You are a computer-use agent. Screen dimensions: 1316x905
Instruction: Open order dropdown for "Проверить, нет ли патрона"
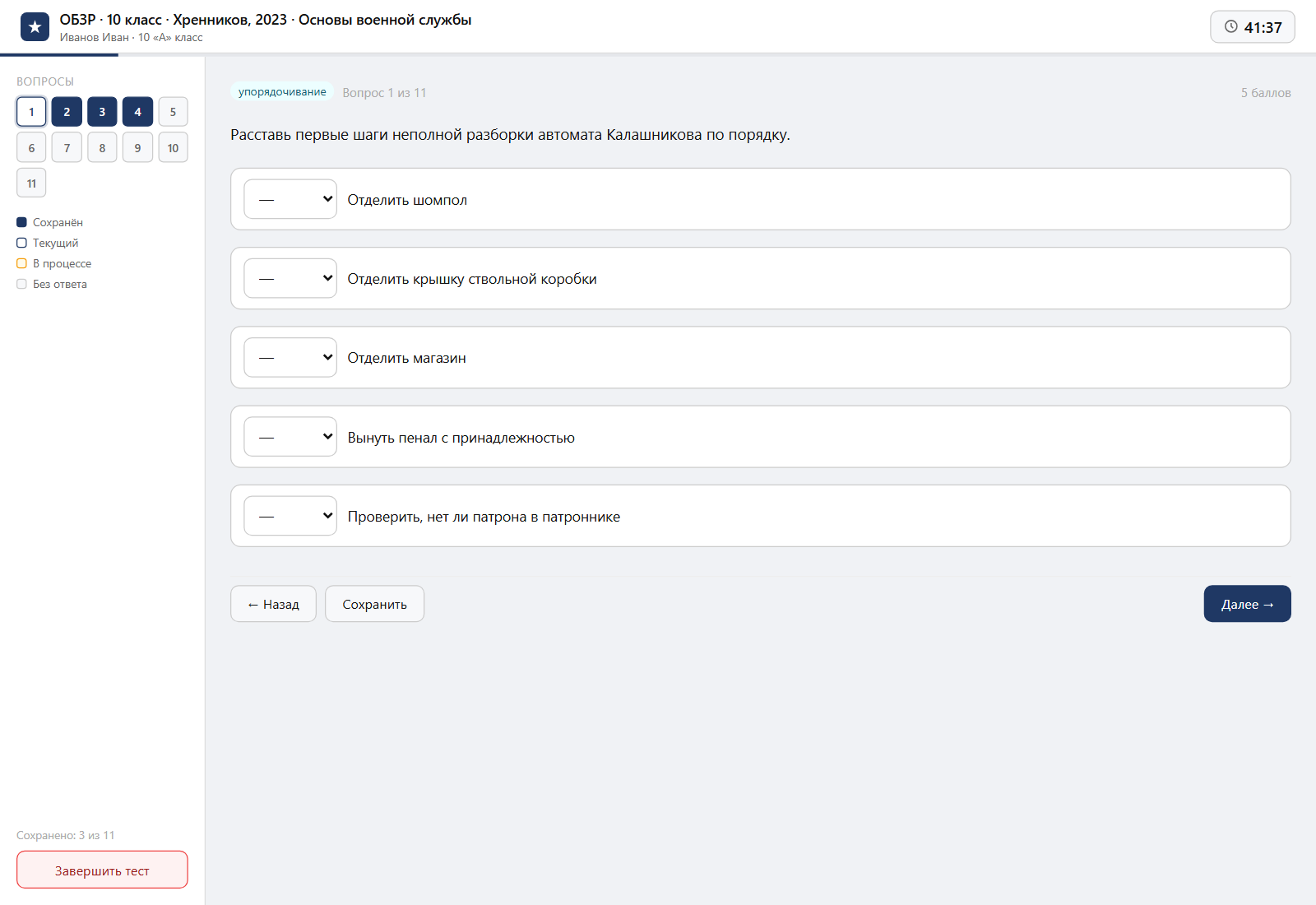tap(290, 516)
